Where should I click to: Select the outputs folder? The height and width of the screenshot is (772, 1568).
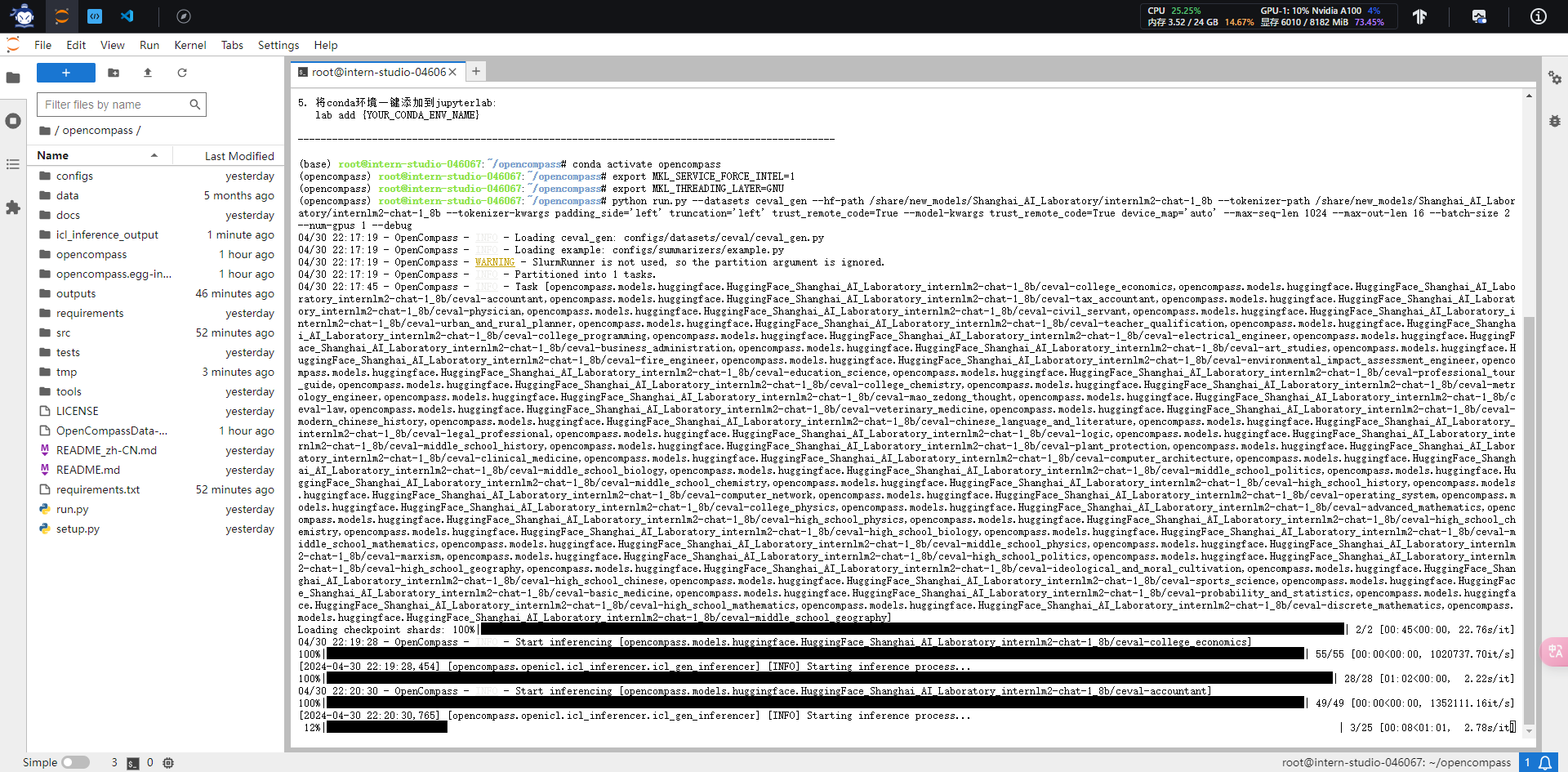(x=157, y=293)
